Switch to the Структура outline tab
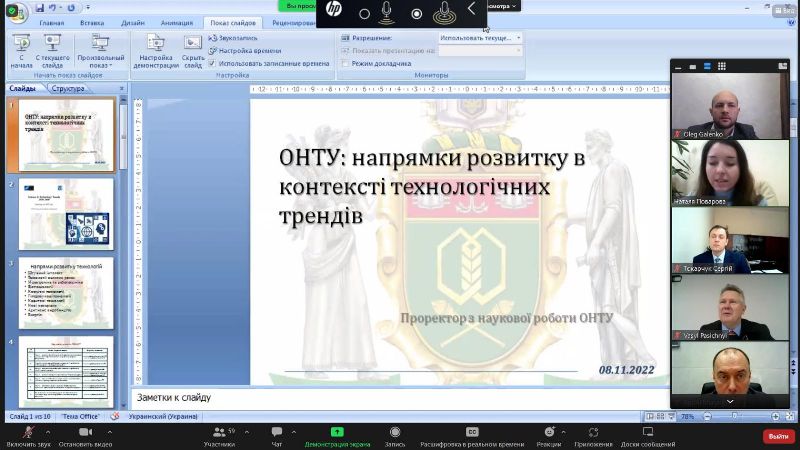The height and width of the screenshot is (450, 800). [68, 88]
